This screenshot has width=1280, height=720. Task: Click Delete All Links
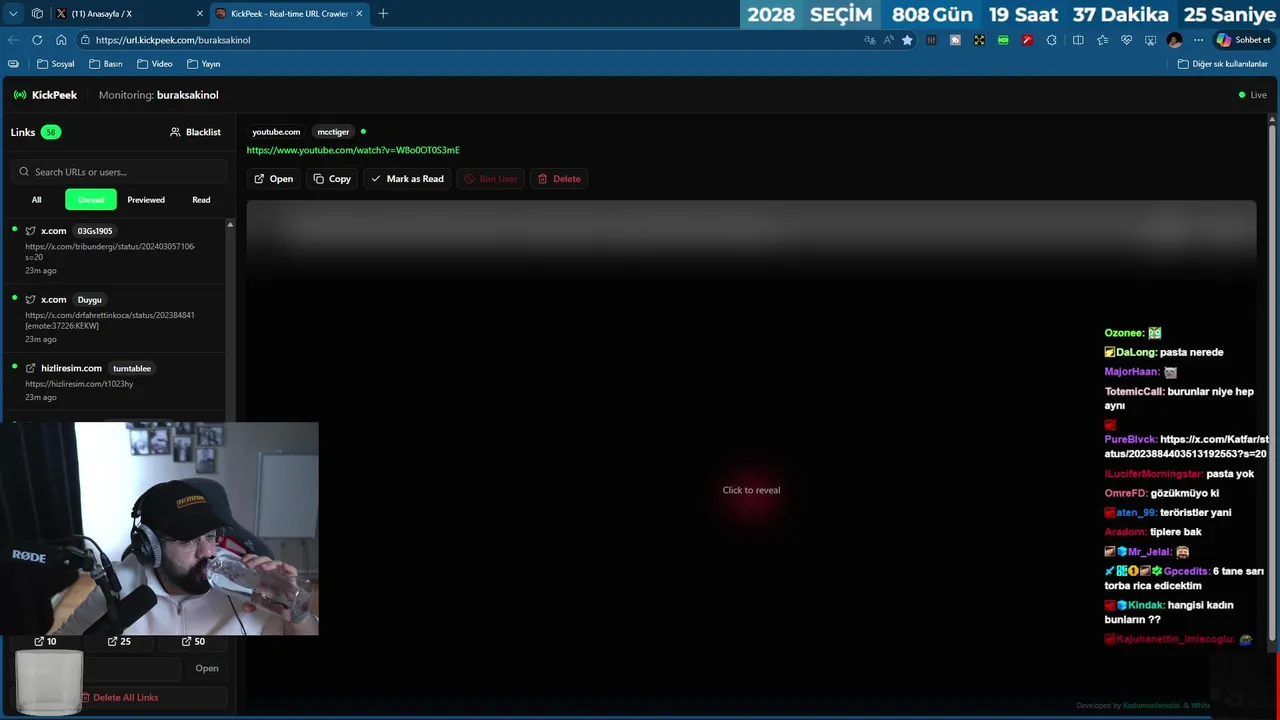click(119, 697)
